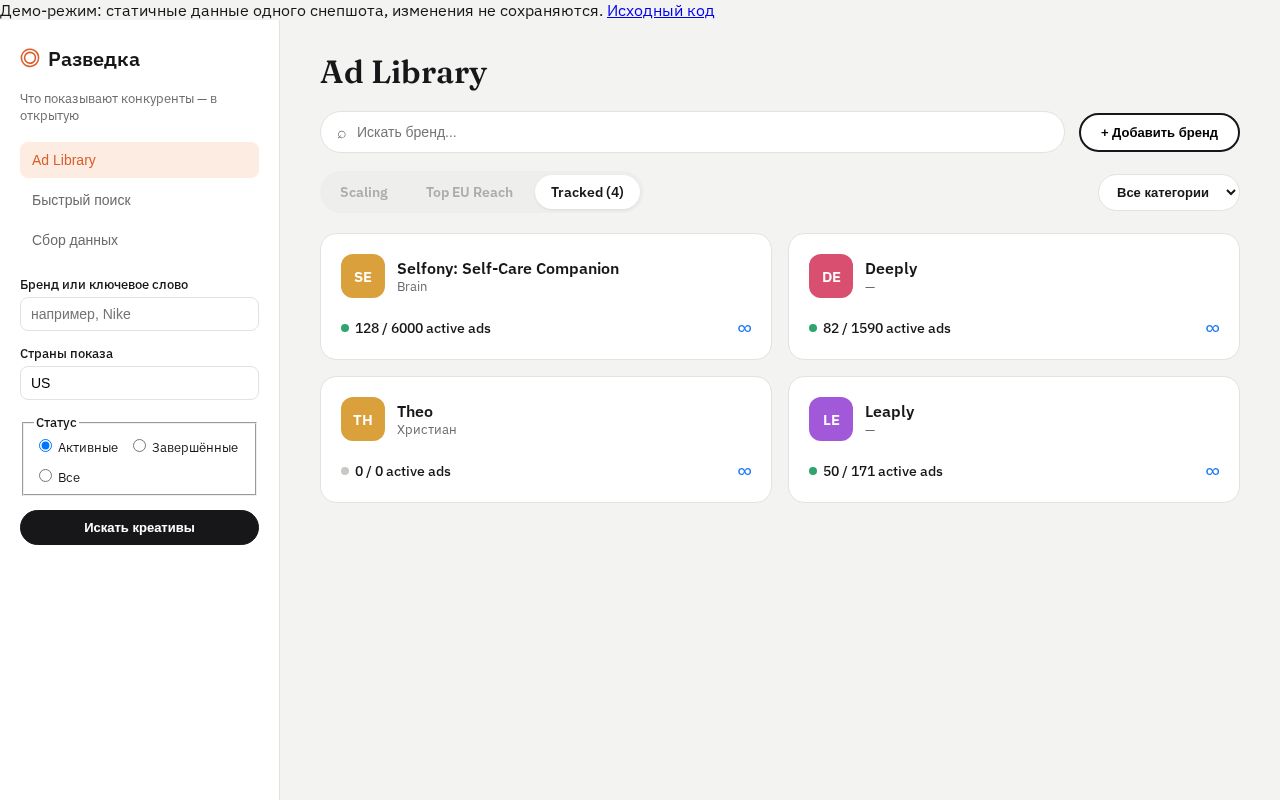This screenshot has height=800, width=1280.
Task: Open Meta link icon on Theo card
Action: tap(744, 471)
